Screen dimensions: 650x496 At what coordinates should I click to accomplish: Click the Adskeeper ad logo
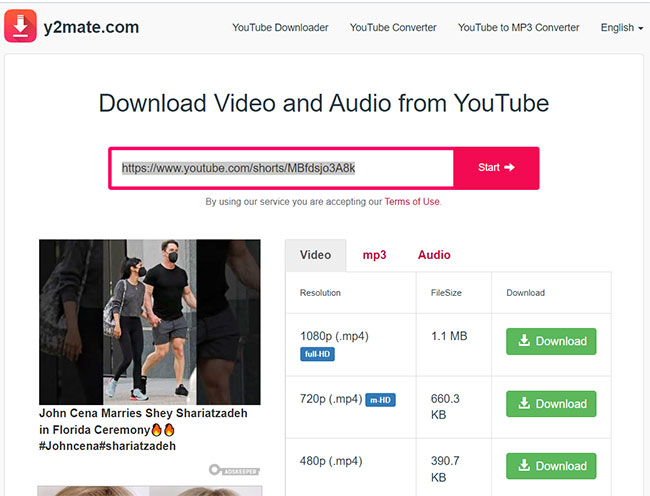(x=234, y=470)
